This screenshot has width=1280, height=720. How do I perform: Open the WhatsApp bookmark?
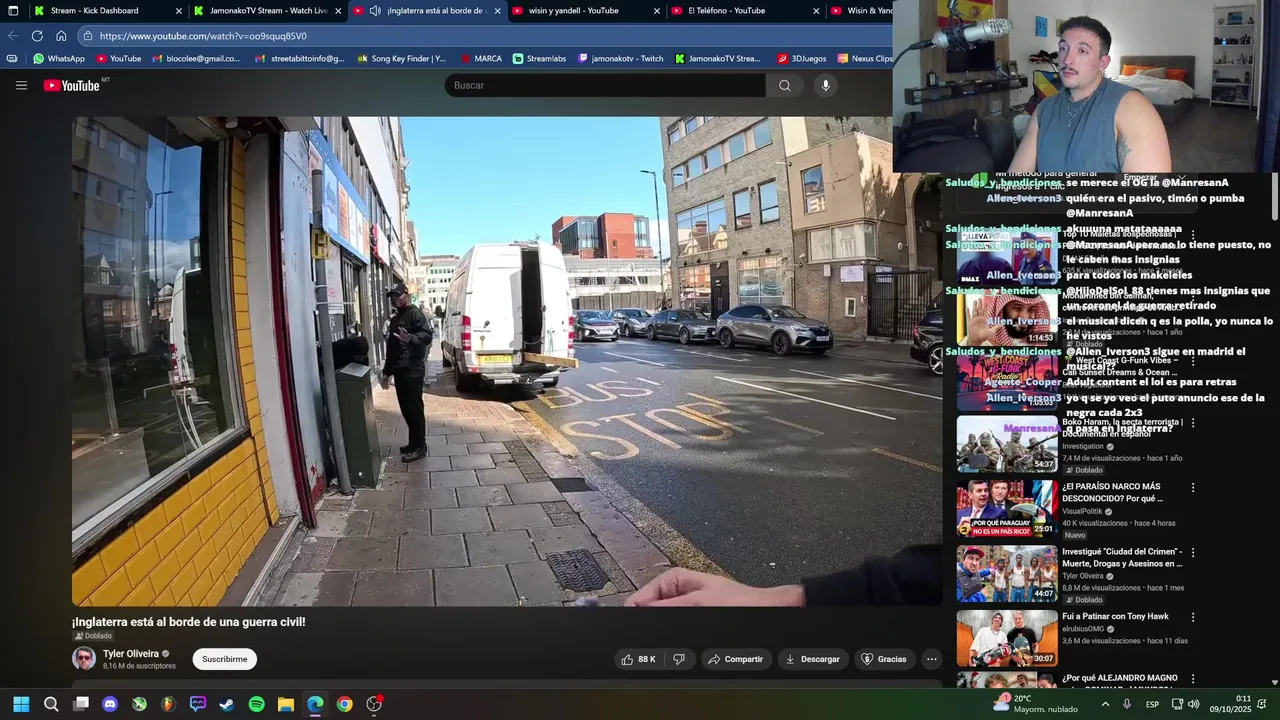(x=58, y=59)
